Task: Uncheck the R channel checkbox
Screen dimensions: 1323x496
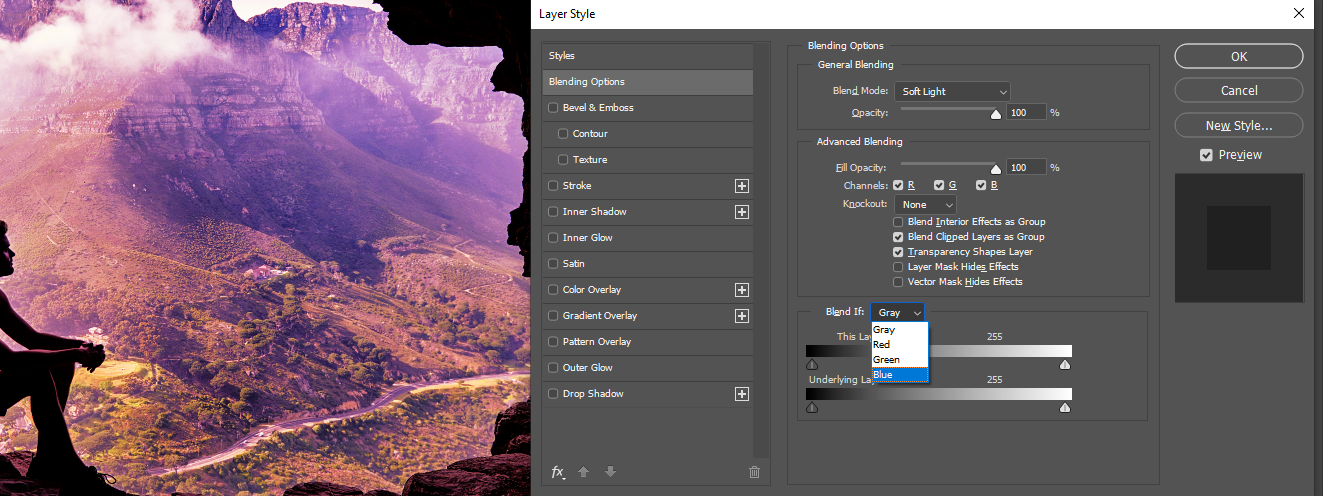Action: [898, 186]
